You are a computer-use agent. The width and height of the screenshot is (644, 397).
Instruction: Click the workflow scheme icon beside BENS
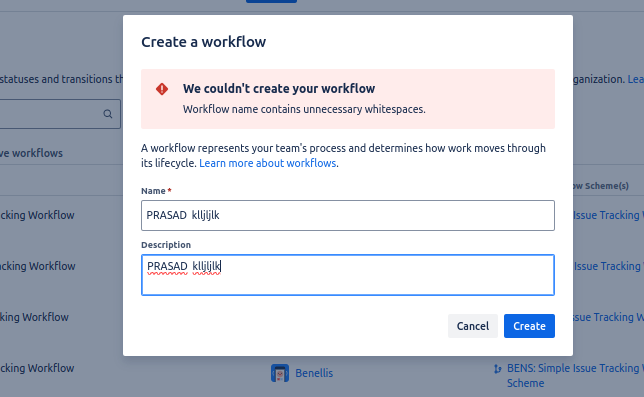click(498, 369)
